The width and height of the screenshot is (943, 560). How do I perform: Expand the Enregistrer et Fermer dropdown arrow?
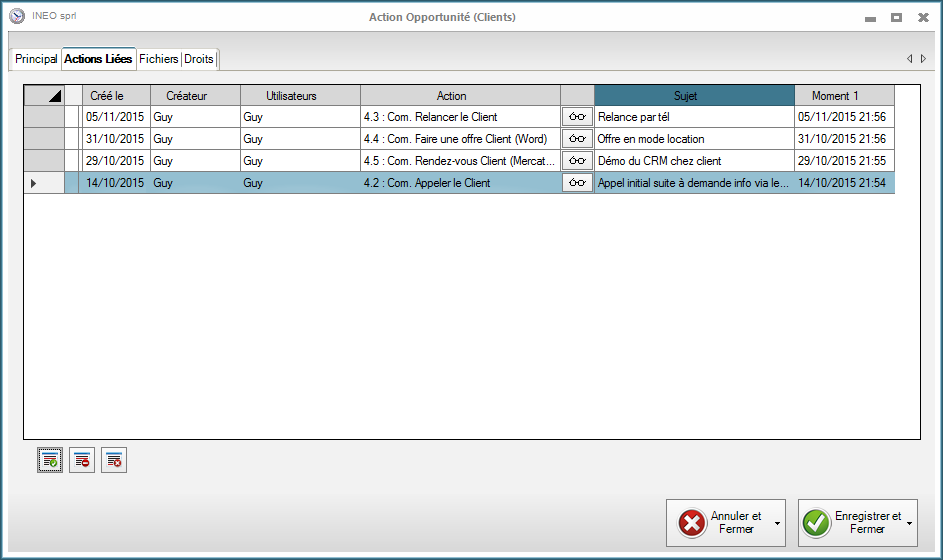click(x=909, y=523)
